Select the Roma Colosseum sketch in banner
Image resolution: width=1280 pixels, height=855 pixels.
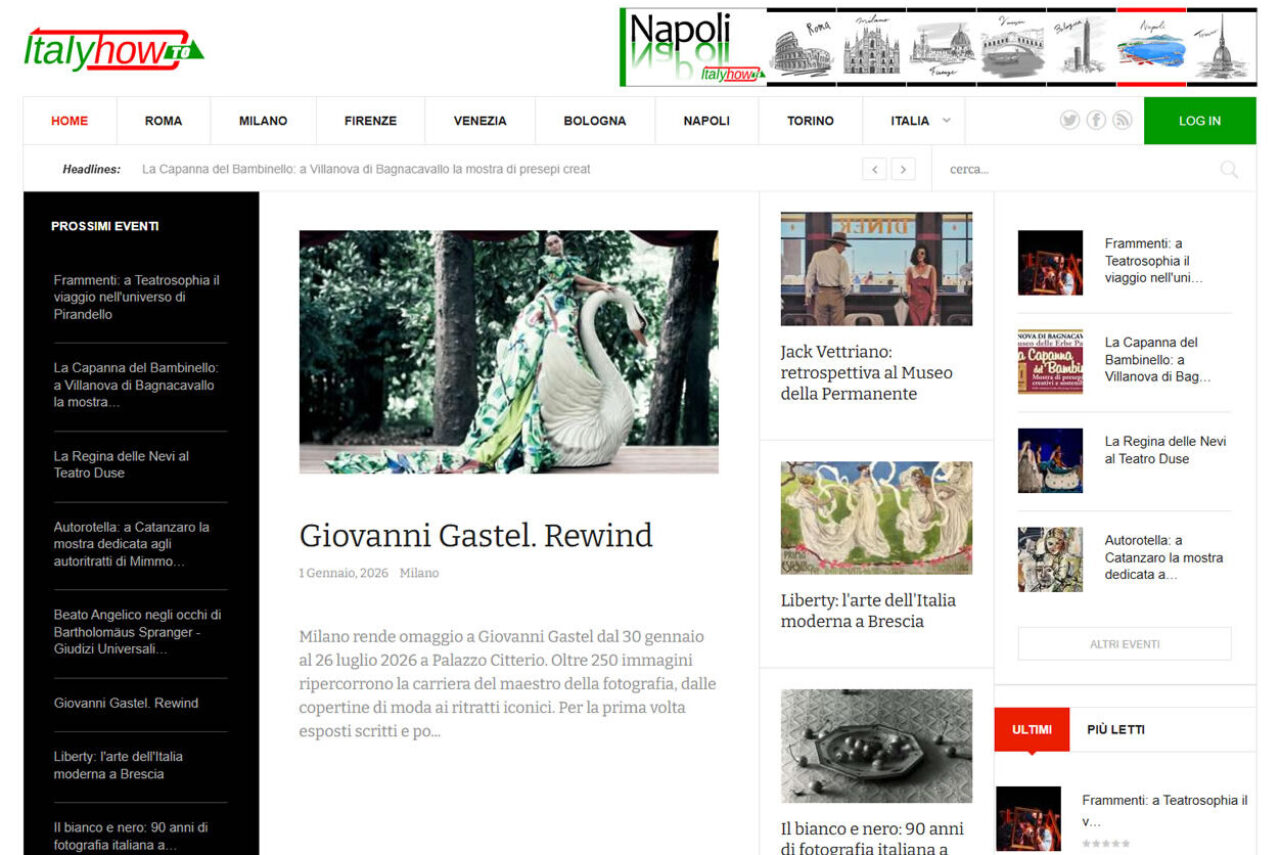803,48
